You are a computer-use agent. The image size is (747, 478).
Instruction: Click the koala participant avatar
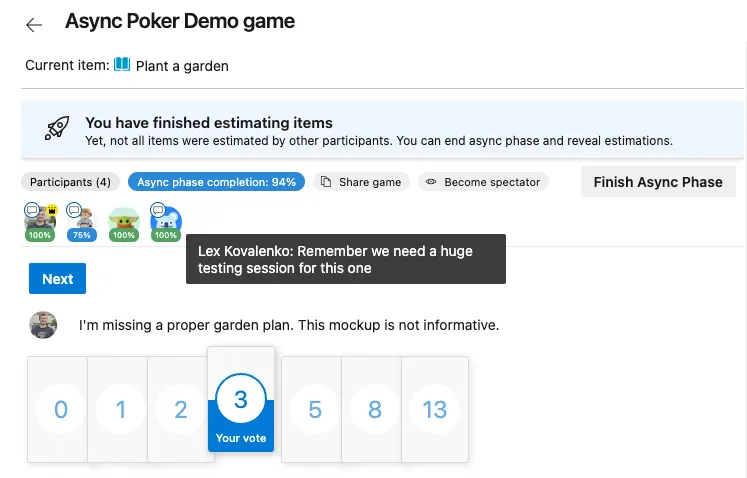(166, 222)
